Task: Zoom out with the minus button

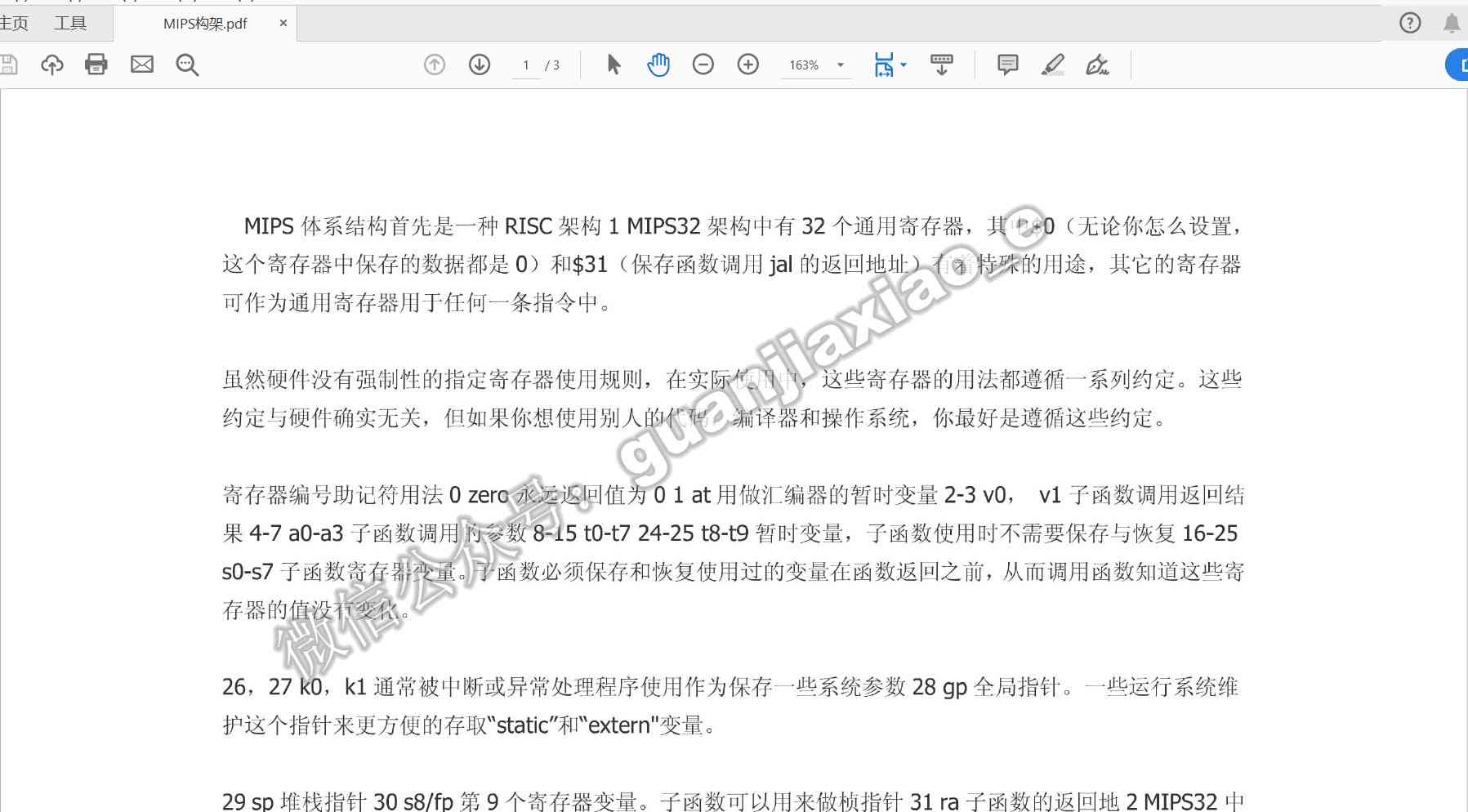Action: click(x=703, y=65)
